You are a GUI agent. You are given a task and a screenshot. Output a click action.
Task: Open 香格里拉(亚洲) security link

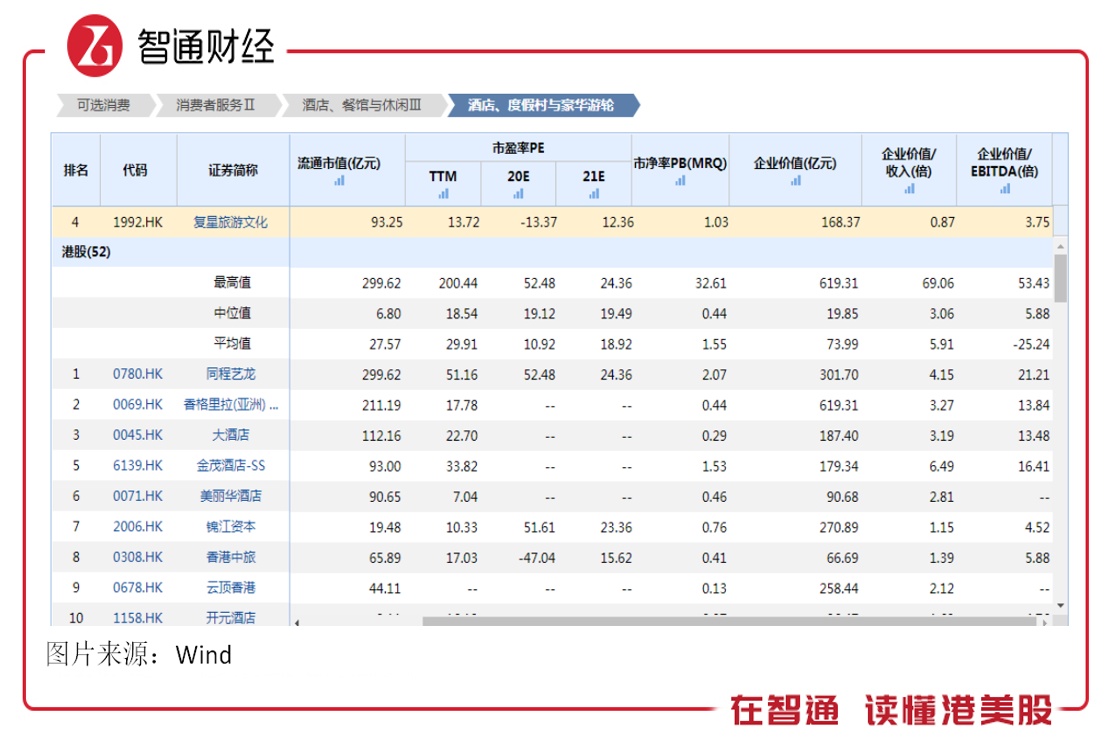(230, 405)
